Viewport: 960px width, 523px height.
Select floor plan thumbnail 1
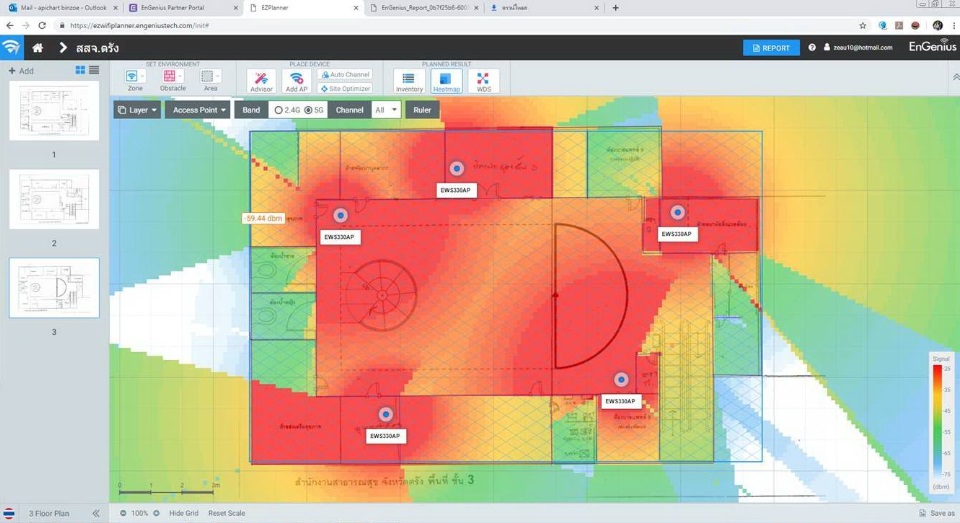point(54,111)
